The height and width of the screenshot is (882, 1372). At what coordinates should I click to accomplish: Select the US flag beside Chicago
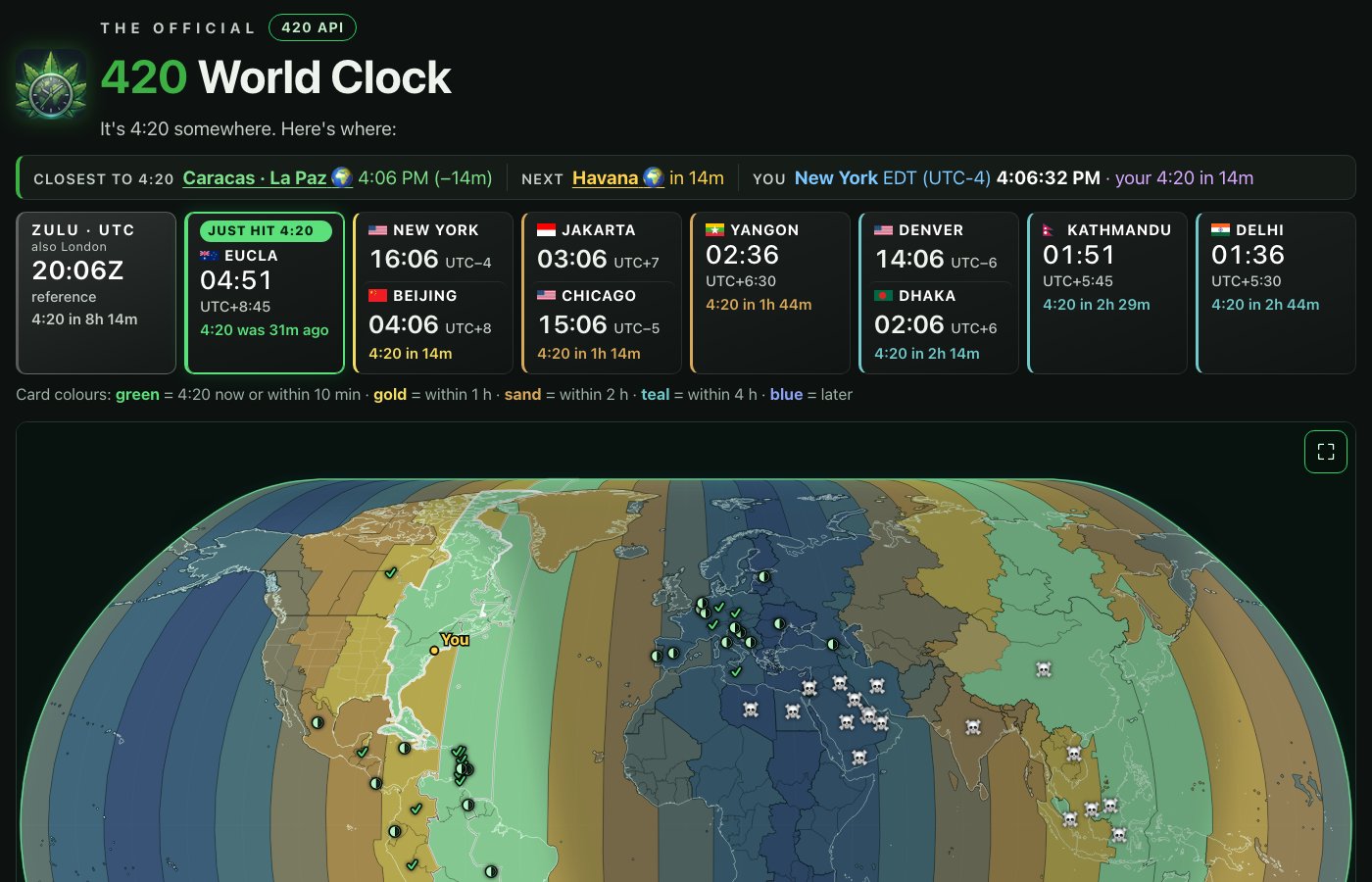[546, 296]
